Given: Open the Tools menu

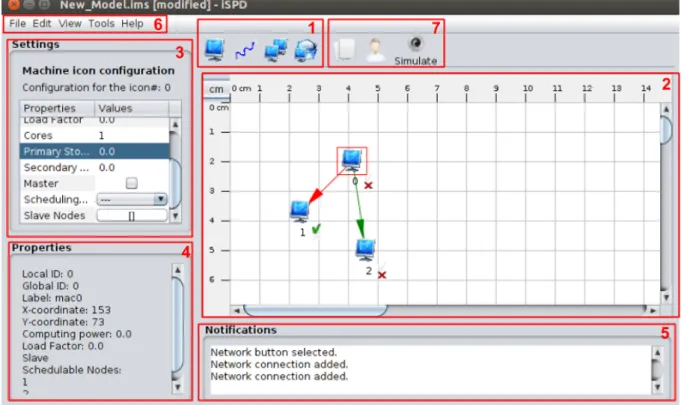Looking at the screenshot, I should click(x=102, y=23).
